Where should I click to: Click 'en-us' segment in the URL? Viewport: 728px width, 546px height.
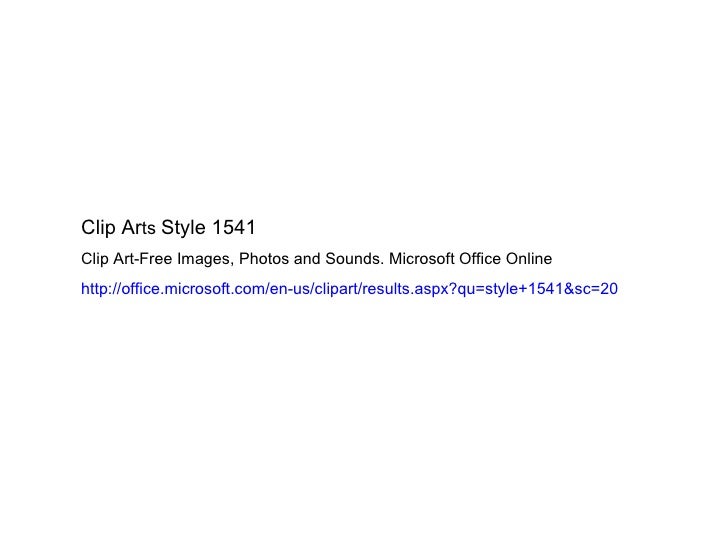pyautogui.click(x=289, y=289)
